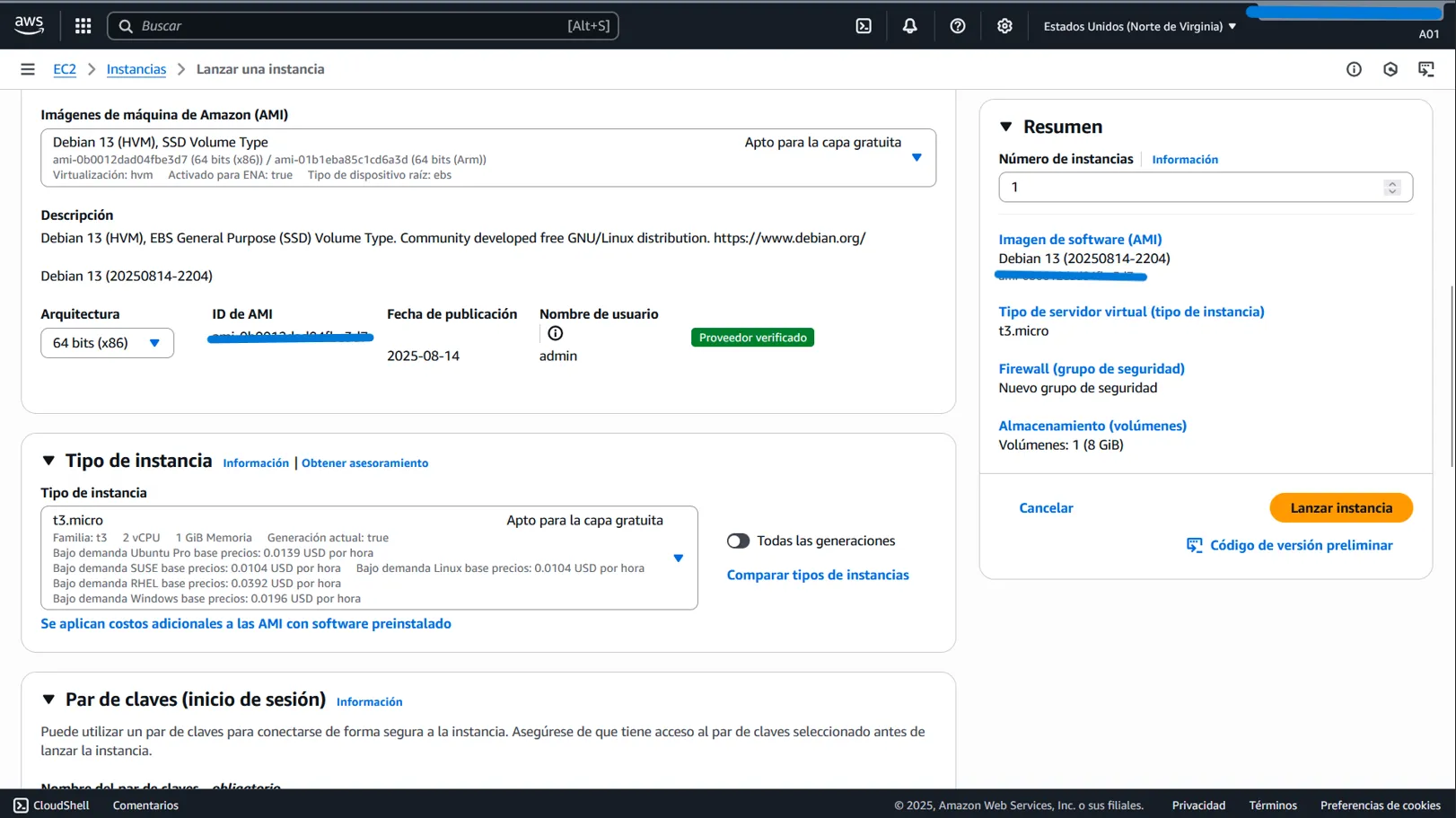This screenshot has width=1456, height=818.
Task: Click the Lanzar instancia button
Action: tap(1340, 507)
